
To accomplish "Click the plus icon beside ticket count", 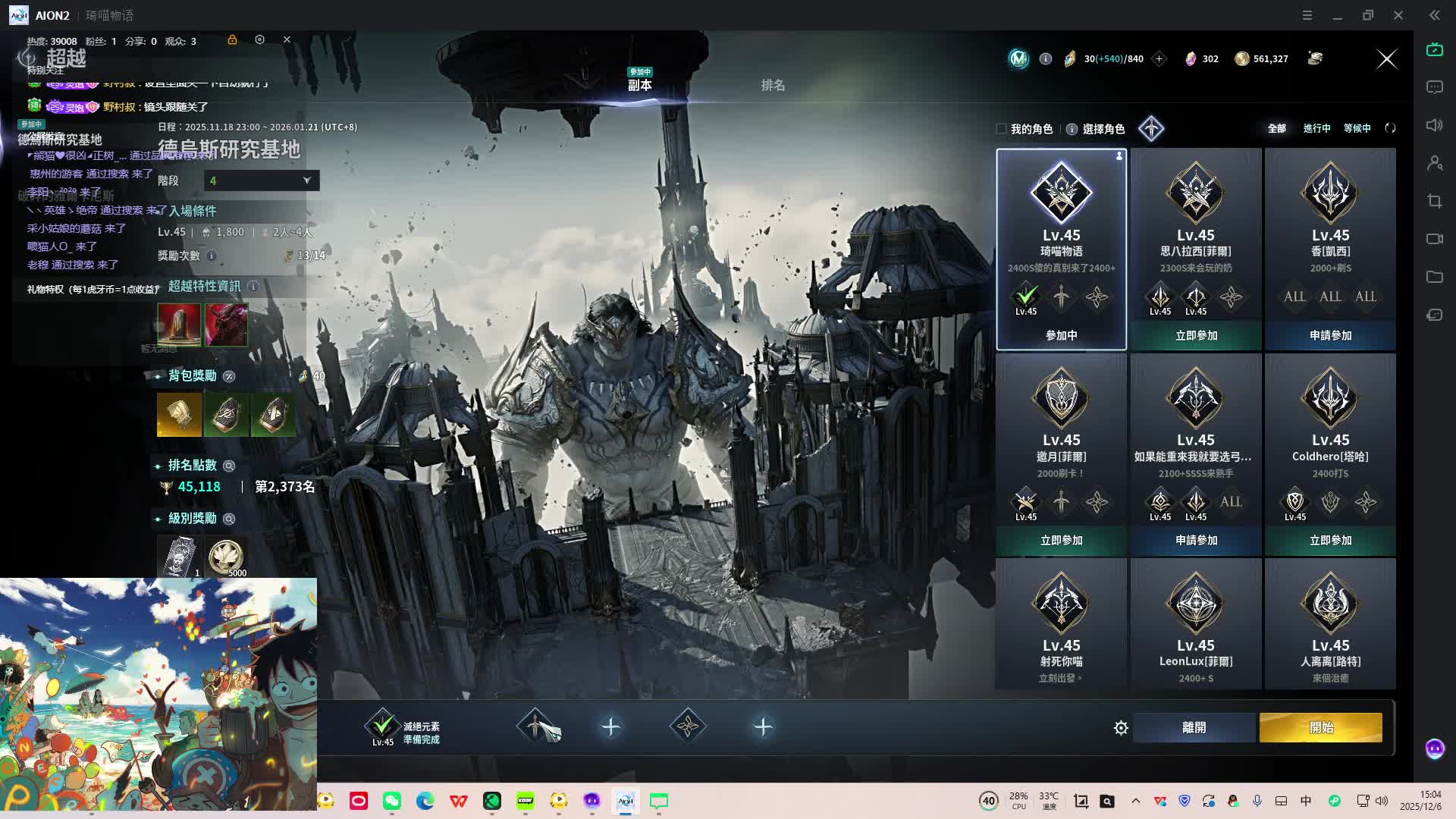I will 1159,58.
